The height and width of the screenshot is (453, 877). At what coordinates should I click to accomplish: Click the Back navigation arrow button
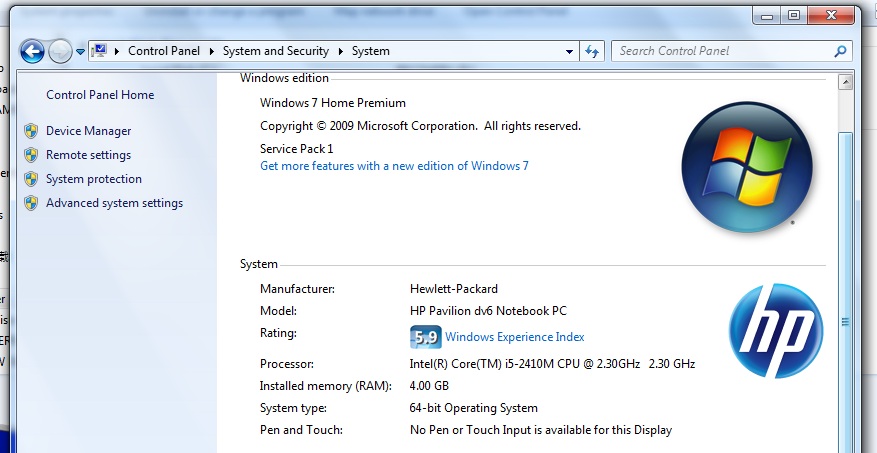[x=32, y=51]
